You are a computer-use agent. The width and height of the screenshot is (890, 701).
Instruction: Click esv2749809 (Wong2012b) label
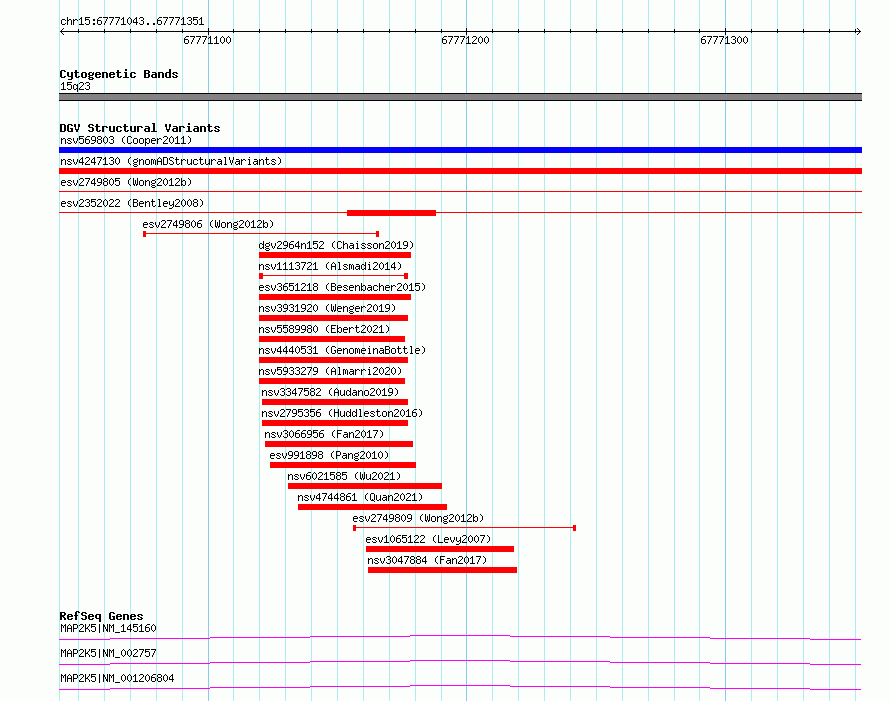pyautogui.click(x=418, y=518)
